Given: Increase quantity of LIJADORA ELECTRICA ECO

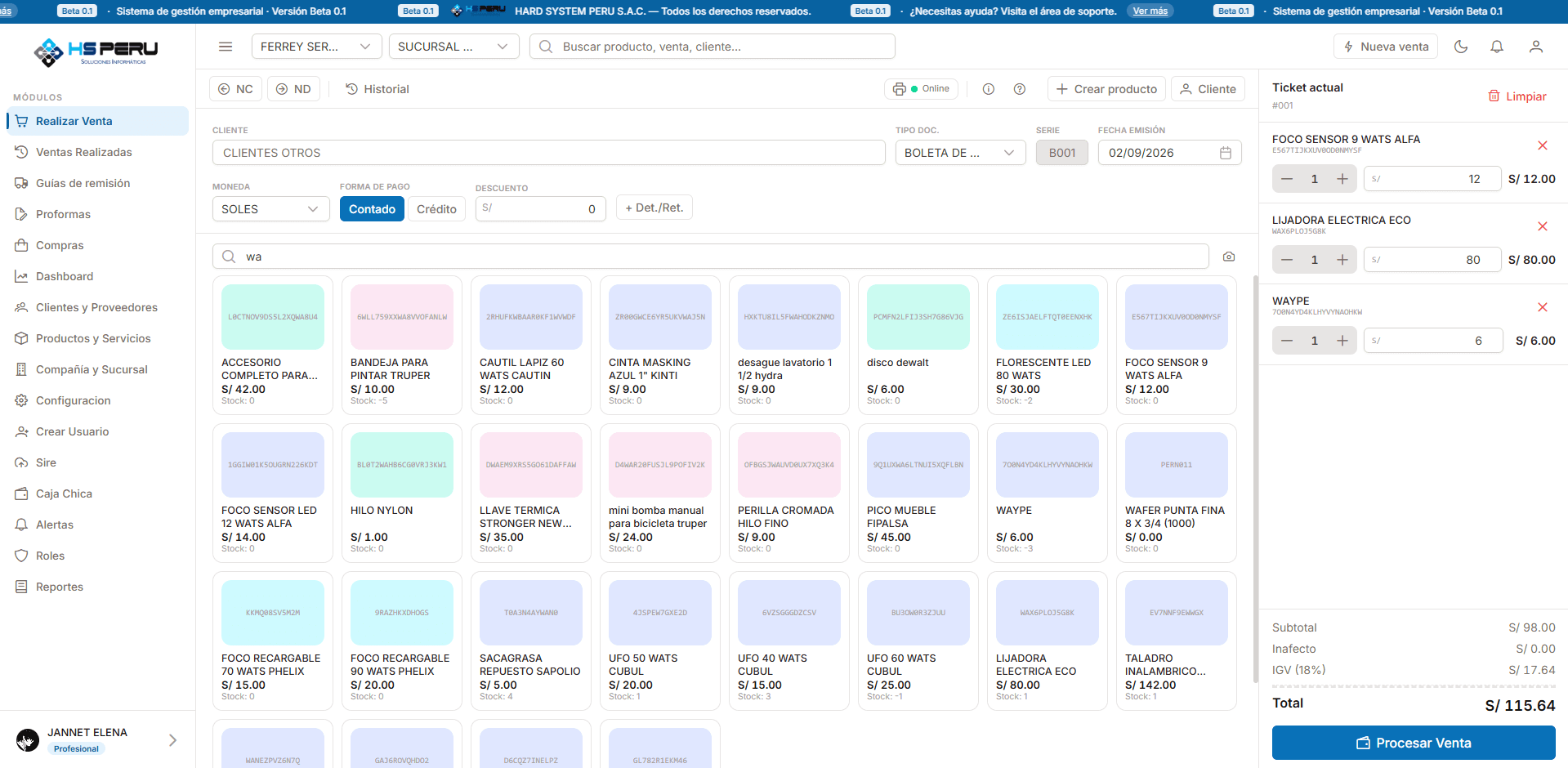Looking at the screenshot, I should [x=1342, y=260].
